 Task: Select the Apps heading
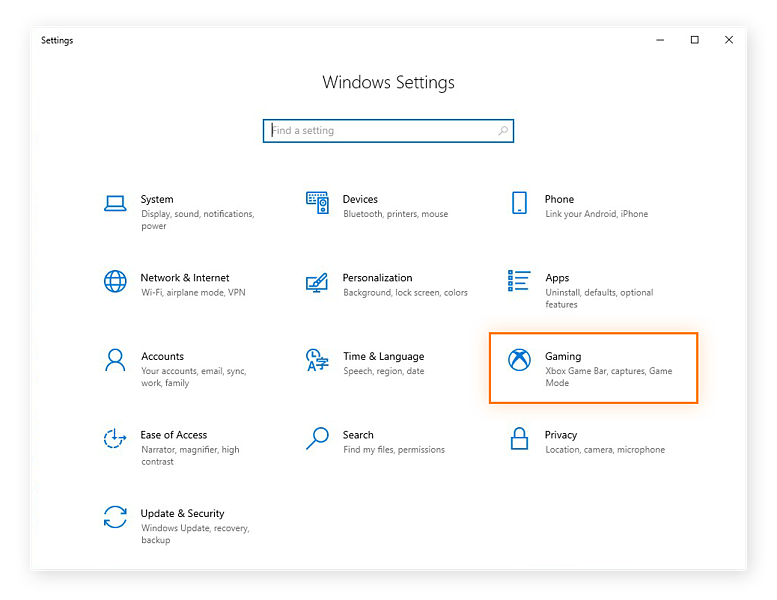(x=557, y=278)
